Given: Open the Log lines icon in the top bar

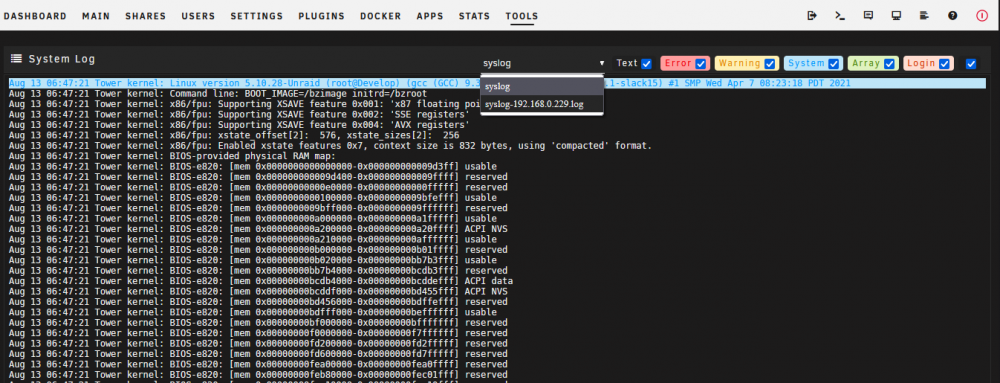Looking at the screenshot, I should point(924,16).
